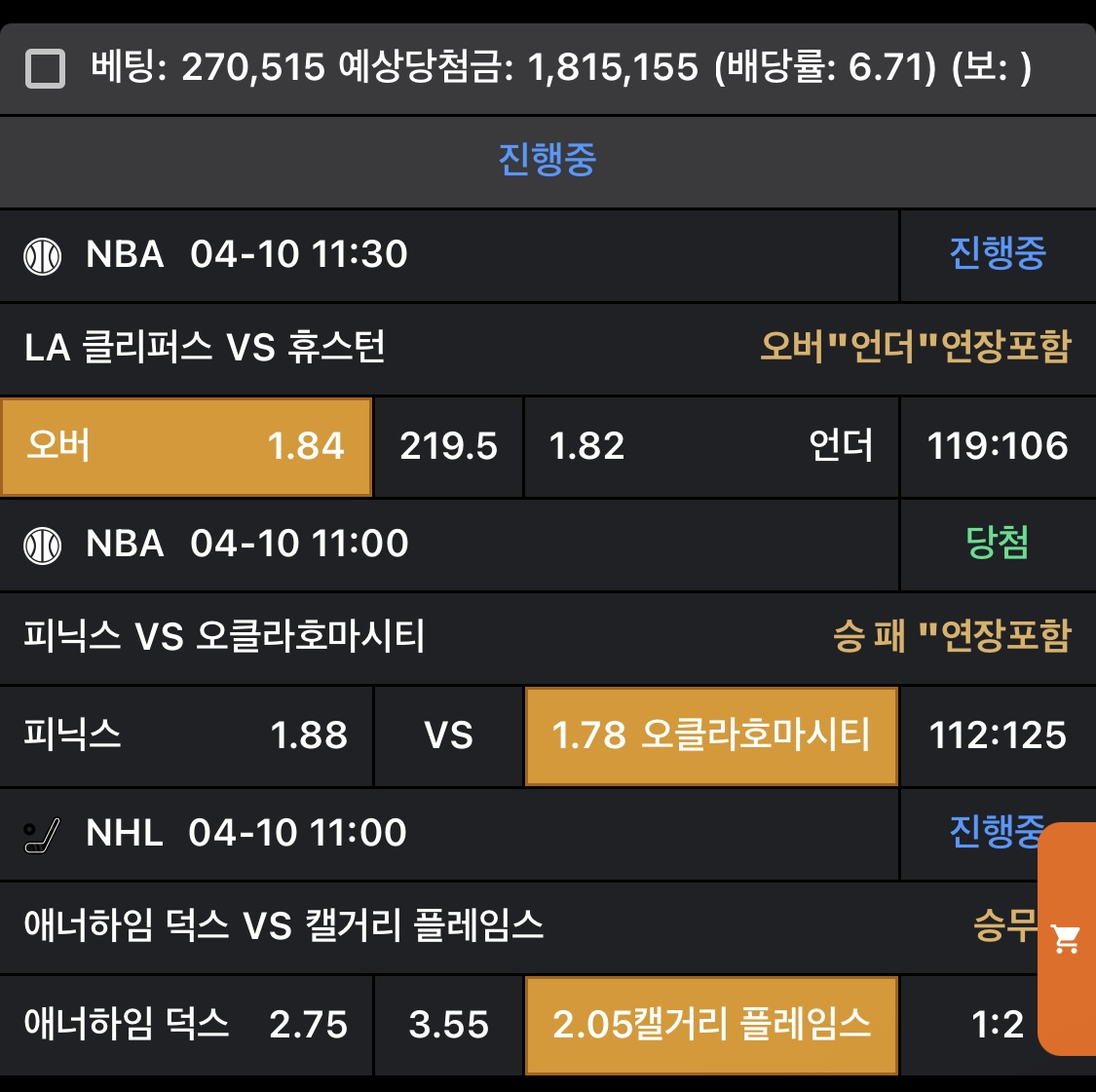Click the 219.5 total points line
The width and height of the screenshot is (1096, 1092).
coord(448,446)
